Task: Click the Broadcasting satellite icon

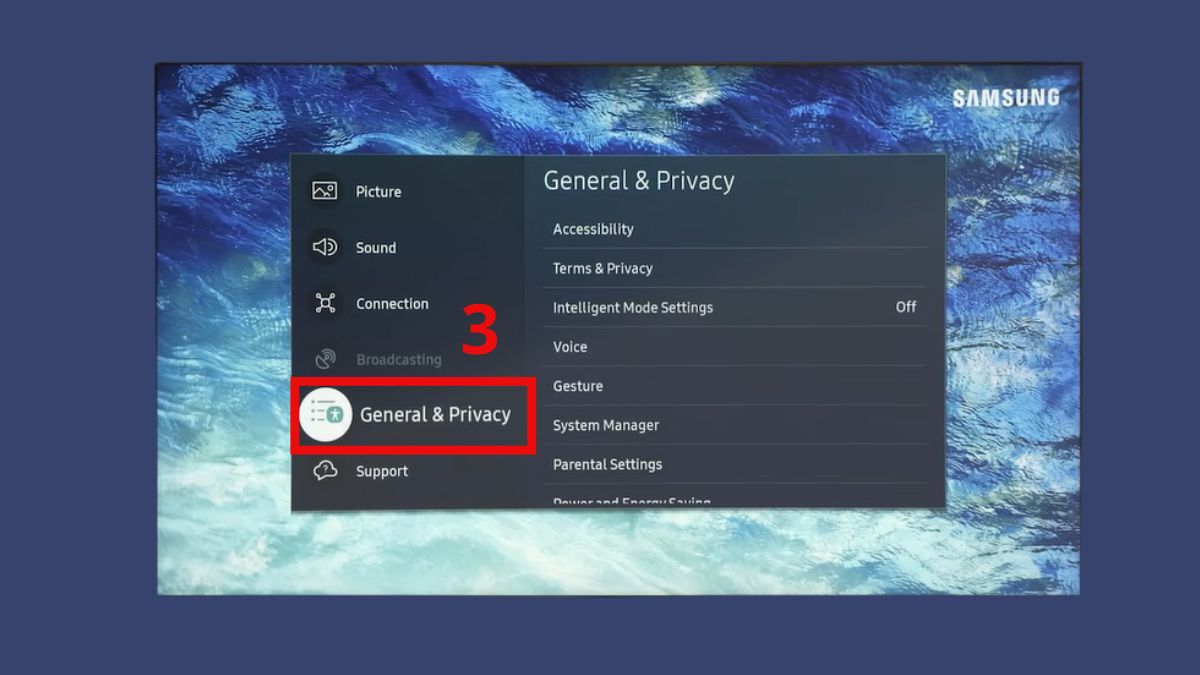Action: point(325,359)
